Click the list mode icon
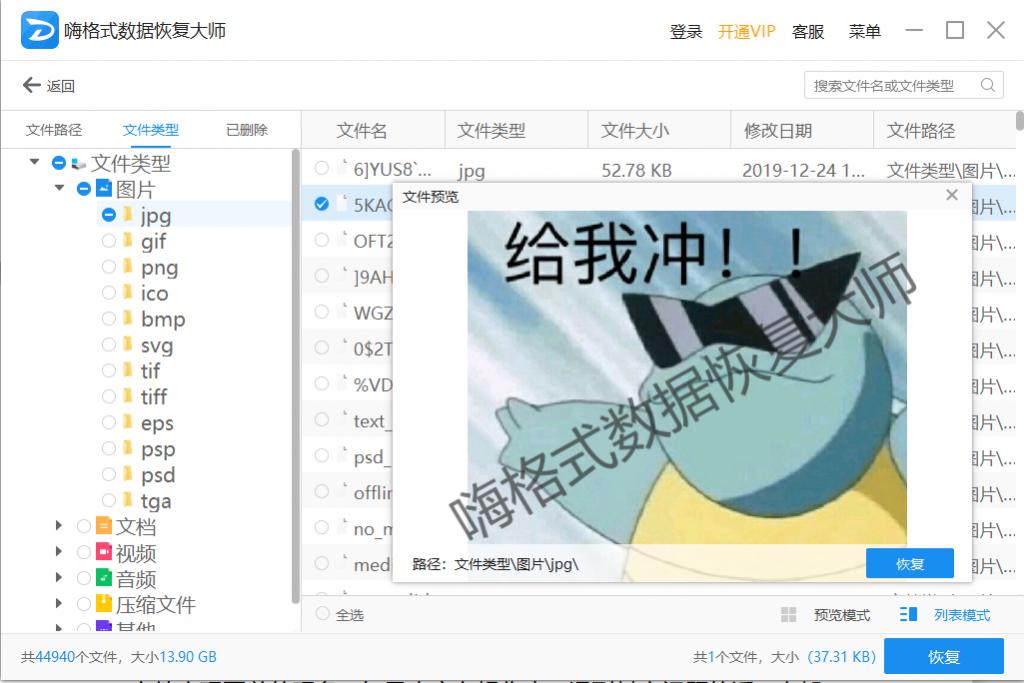The image size is (1024, 683). click(x=908, y=614)
